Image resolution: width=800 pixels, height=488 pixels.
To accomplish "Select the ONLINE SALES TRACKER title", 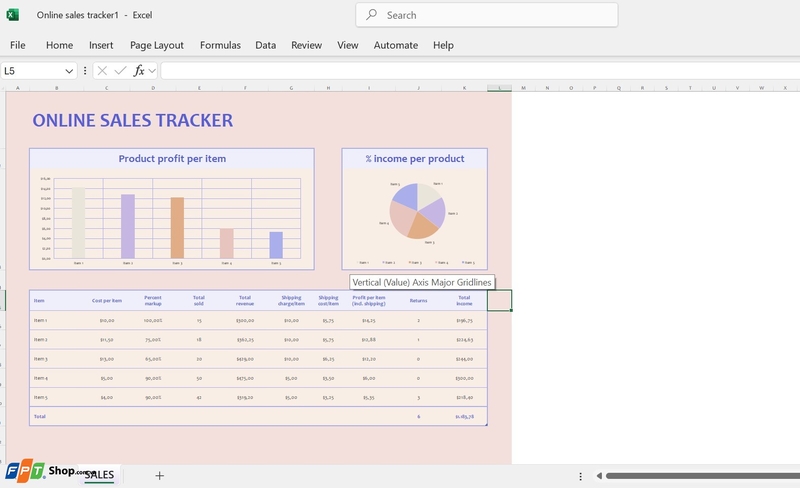I will 133,120.
